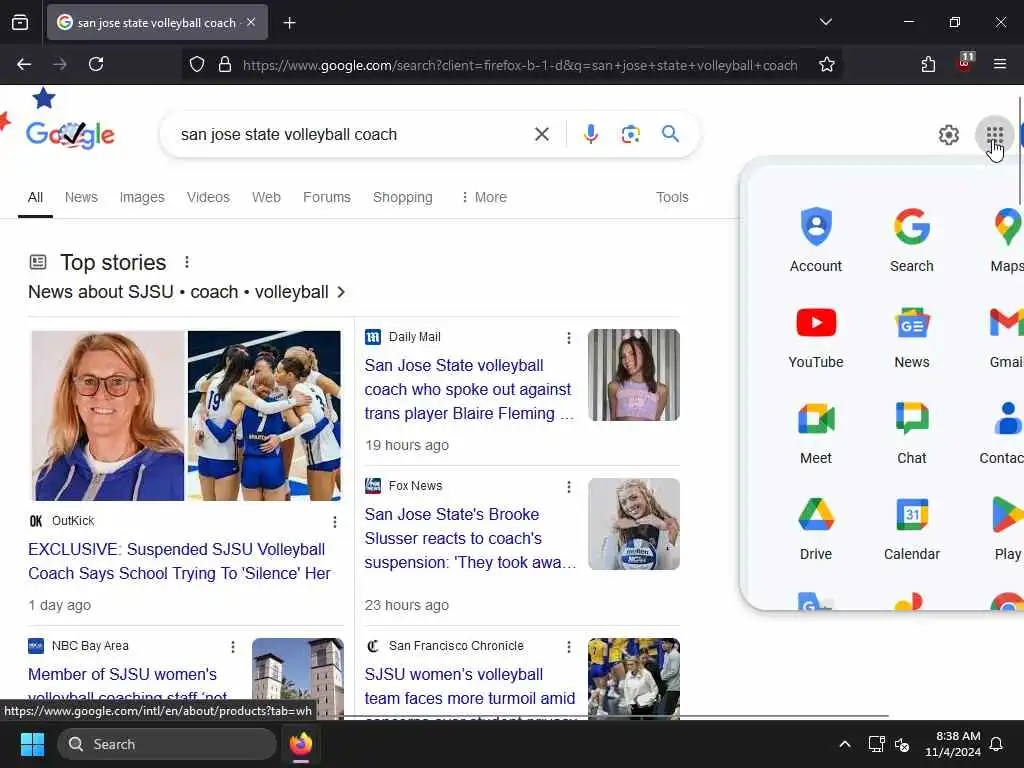Bookmark this page with star icon
The image size is (1024, 768).
point(826,65)
